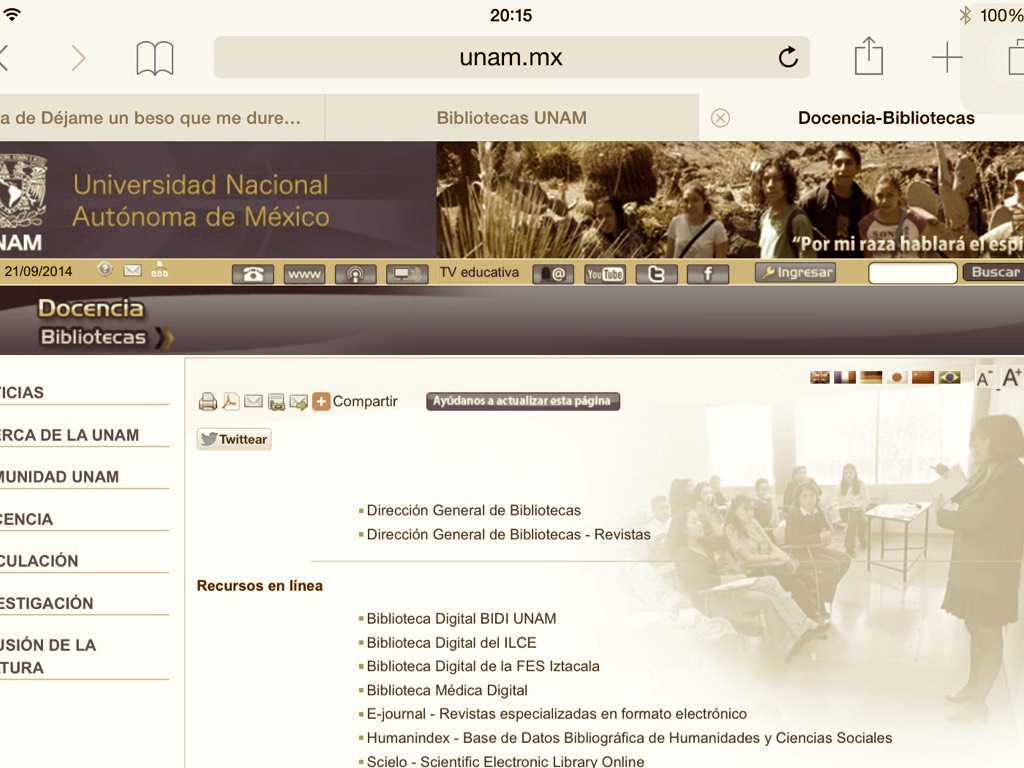This screenshot has width=1024, height=768.
Task: Click the telephone directory icon
Action: pyautogui.click(x=252, y=274)
